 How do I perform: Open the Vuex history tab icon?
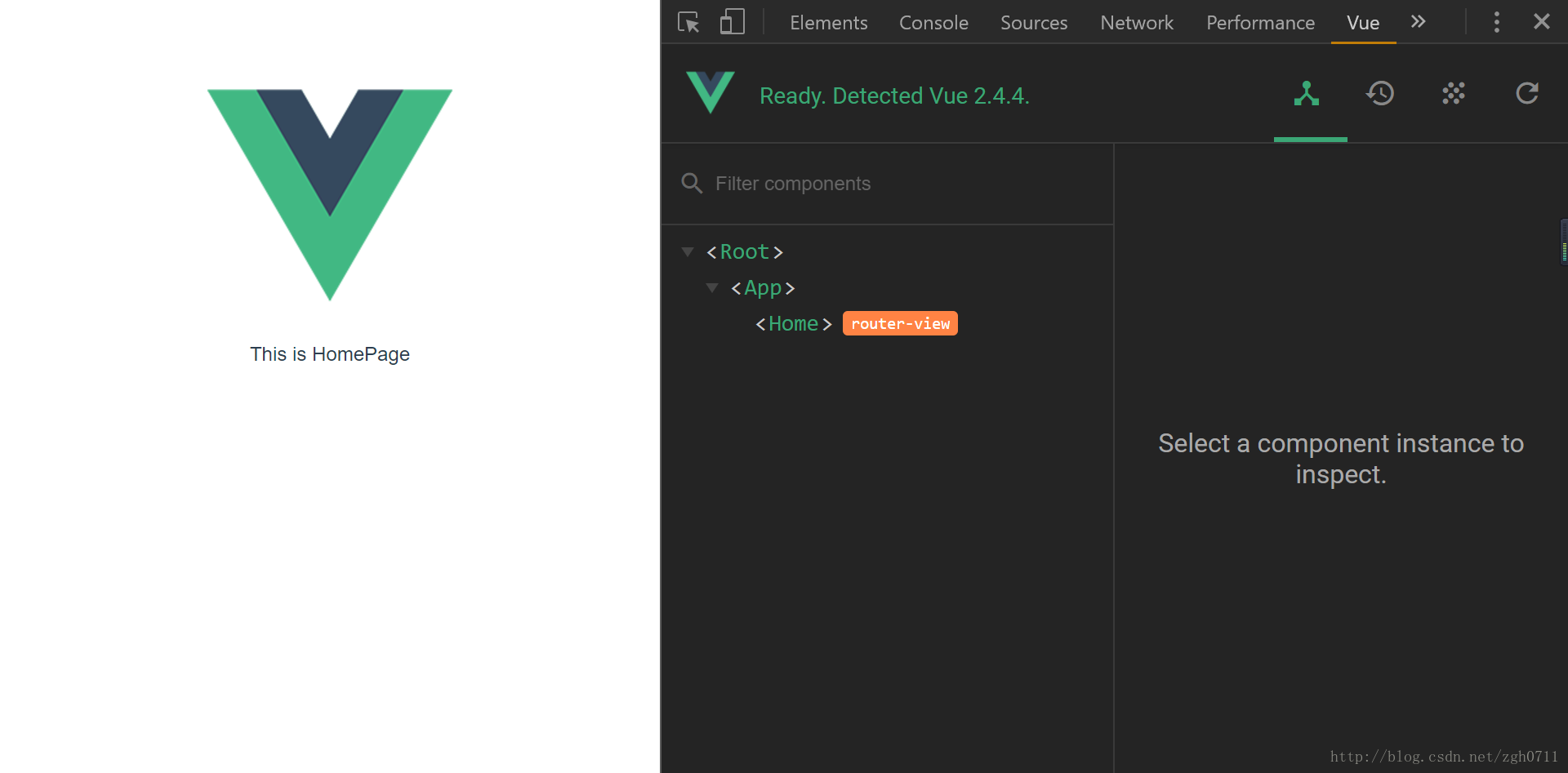1380,94
